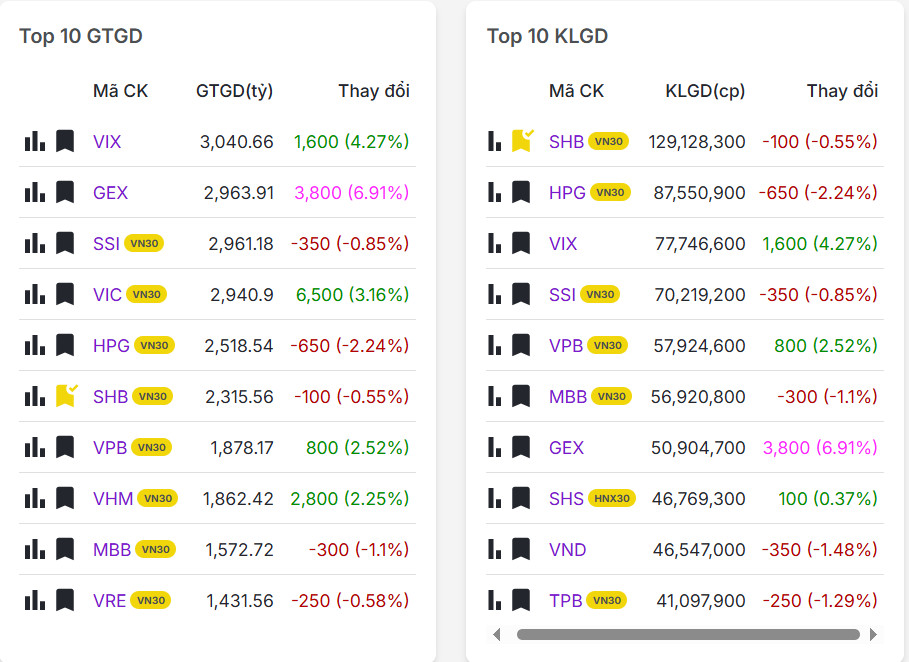Open chart icon for TPB row
The height and width of the screenshot is (662, 909).
pyautogui.click(x=495, y=600)
